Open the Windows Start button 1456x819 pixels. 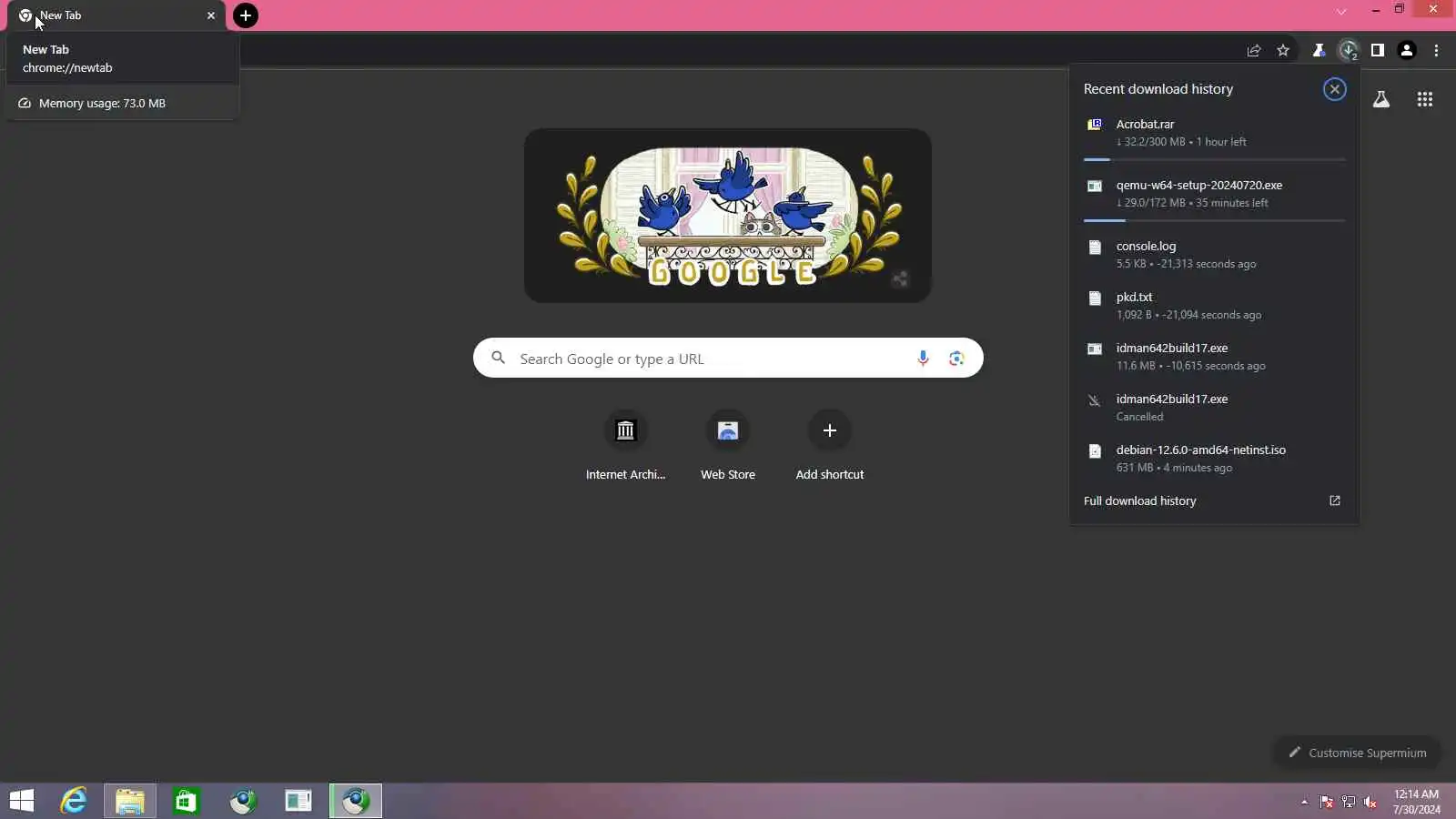click(x=22, y=801)
